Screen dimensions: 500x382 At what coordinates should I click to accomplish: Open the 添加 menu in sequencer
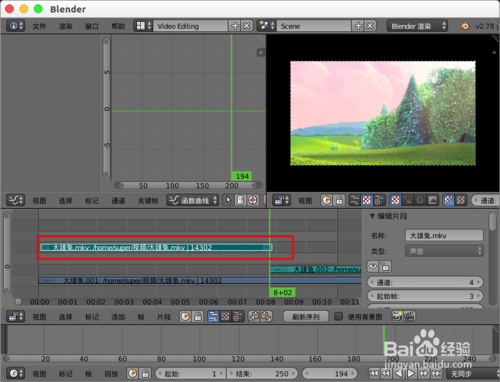click(x=118, y=317)
